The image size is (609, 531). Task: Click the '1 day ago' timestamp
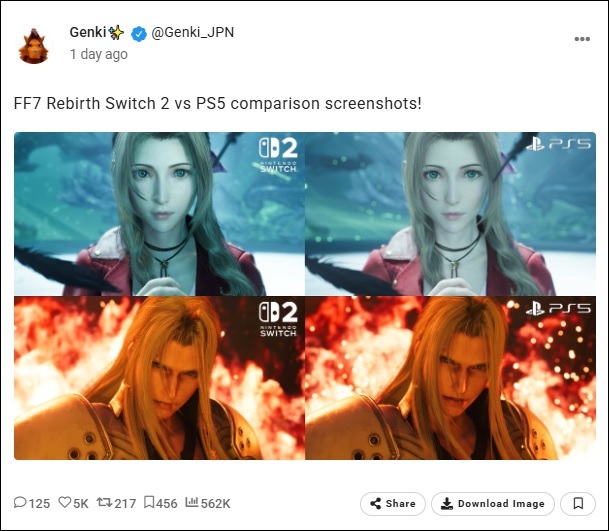tap(99, 54)
